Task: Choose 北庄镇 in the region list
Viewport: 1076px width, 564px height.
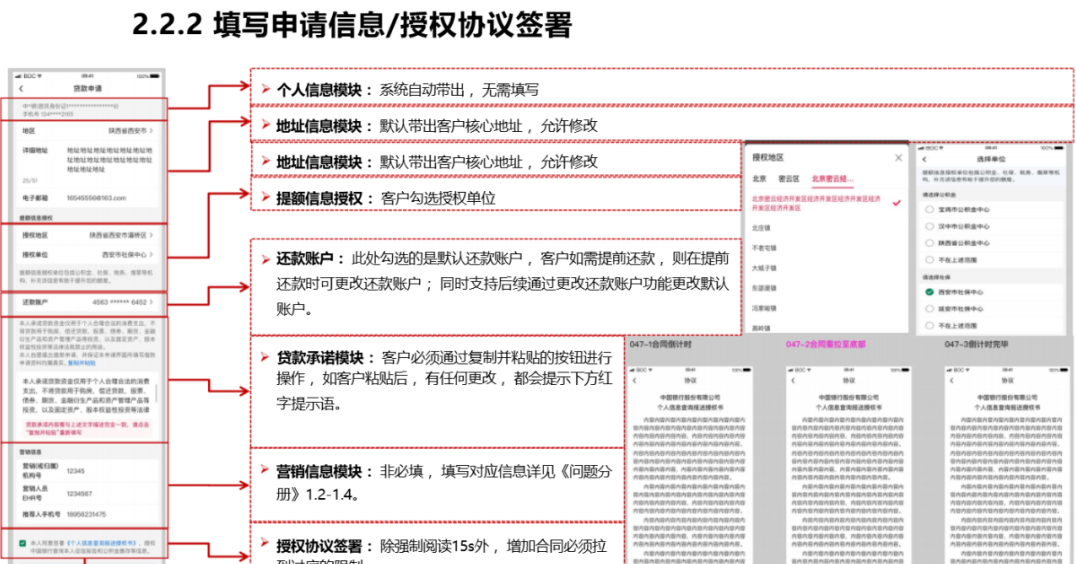Action: [x=761, y=228]
